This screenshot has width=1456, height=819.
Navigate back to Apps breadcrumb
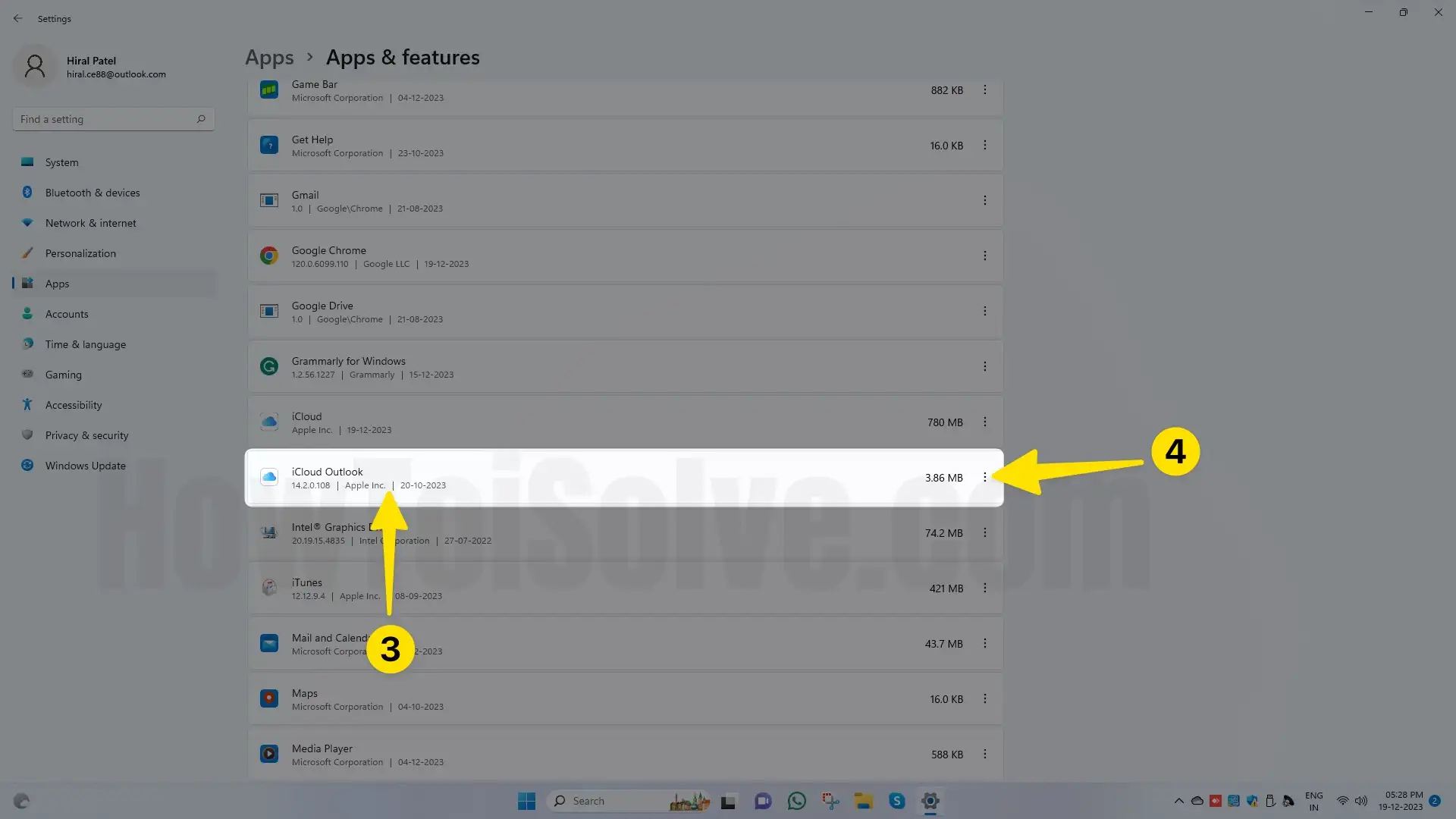pyautogui.click(x=269, y=58)
